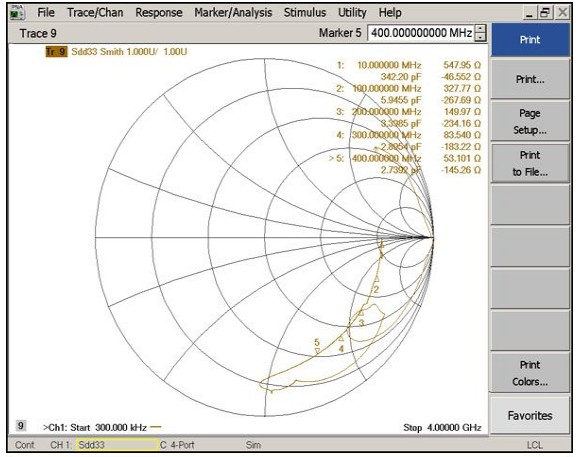
Task: Click Print to File... softkey
Action: tap(530, 163)
